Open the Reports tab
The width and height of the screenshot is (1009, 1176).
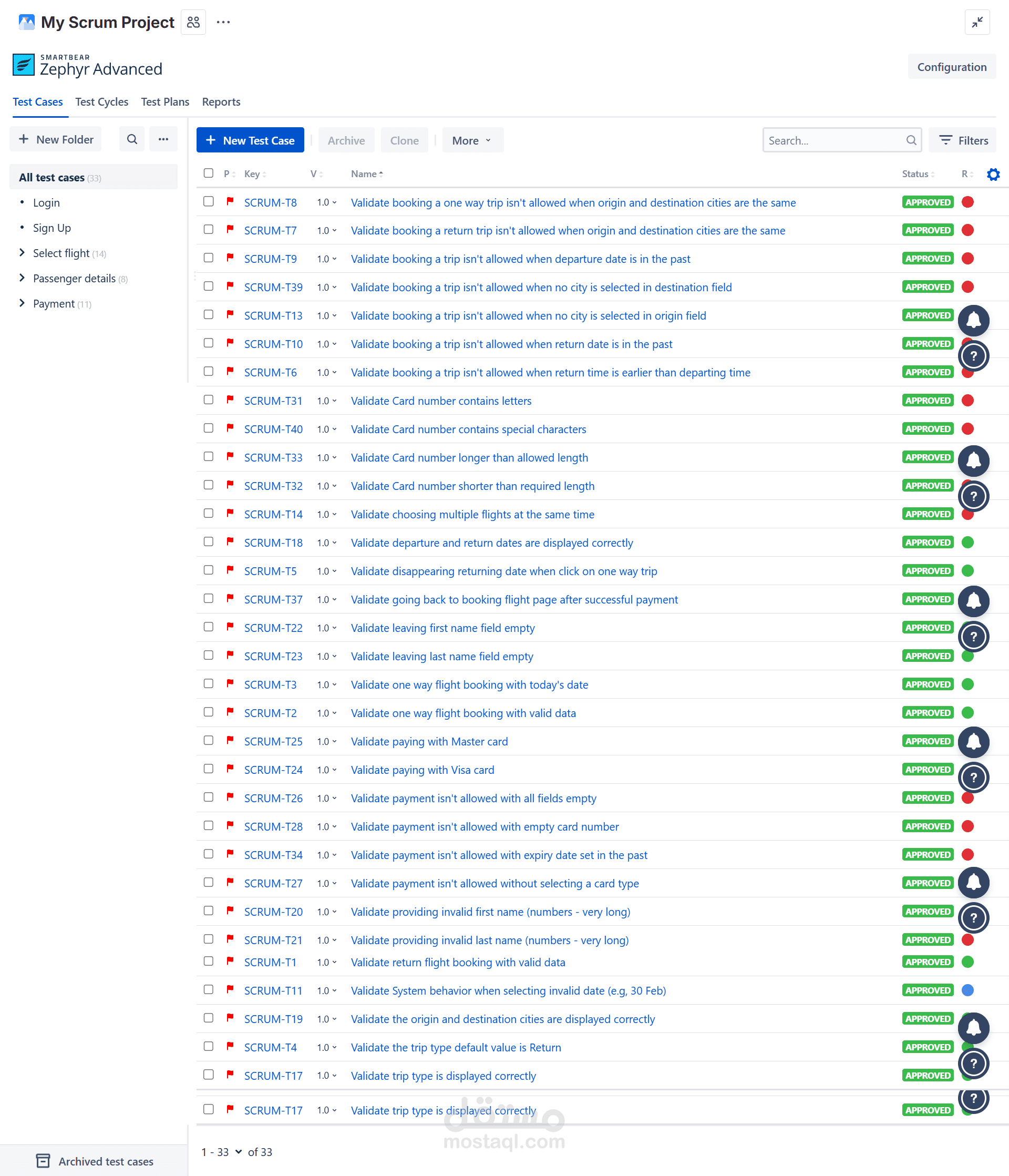point(221,101)
